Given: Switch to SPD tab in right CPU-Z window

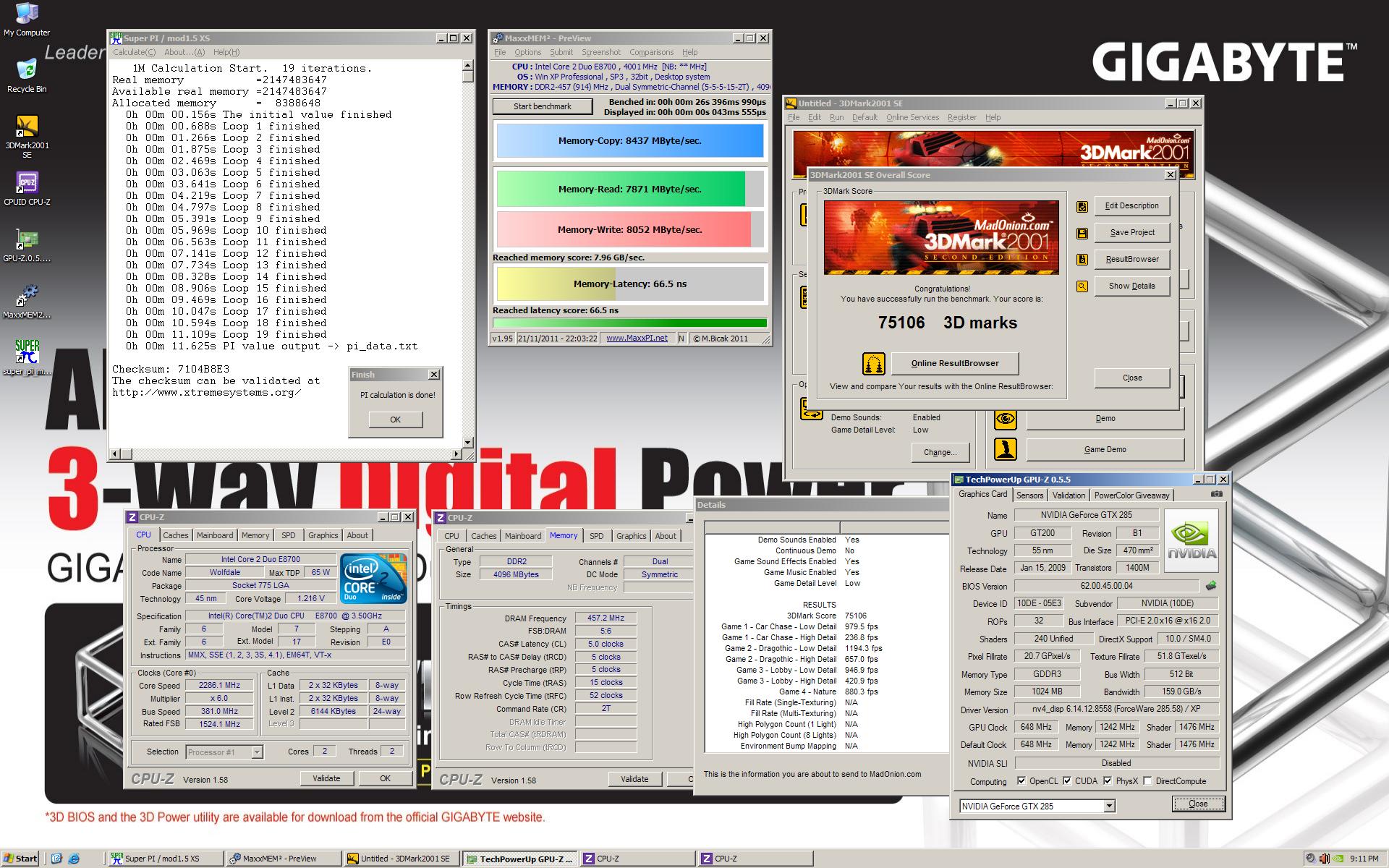Looking at the screenshot, I should coord(596,536).
